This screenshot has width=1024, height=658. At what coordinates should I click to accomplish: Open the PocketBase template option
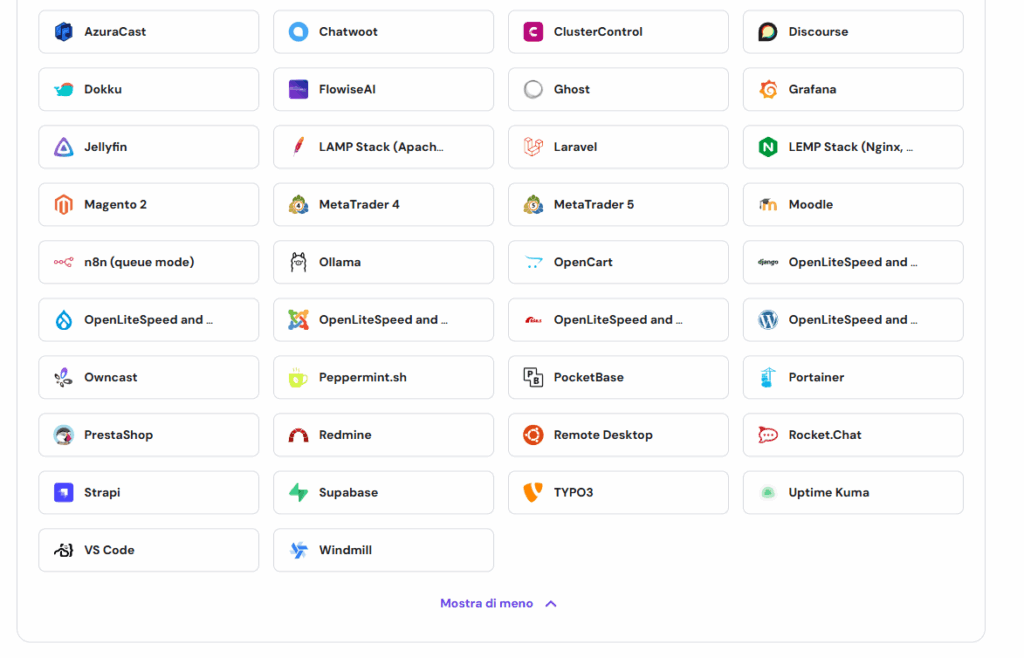[618, 377]
